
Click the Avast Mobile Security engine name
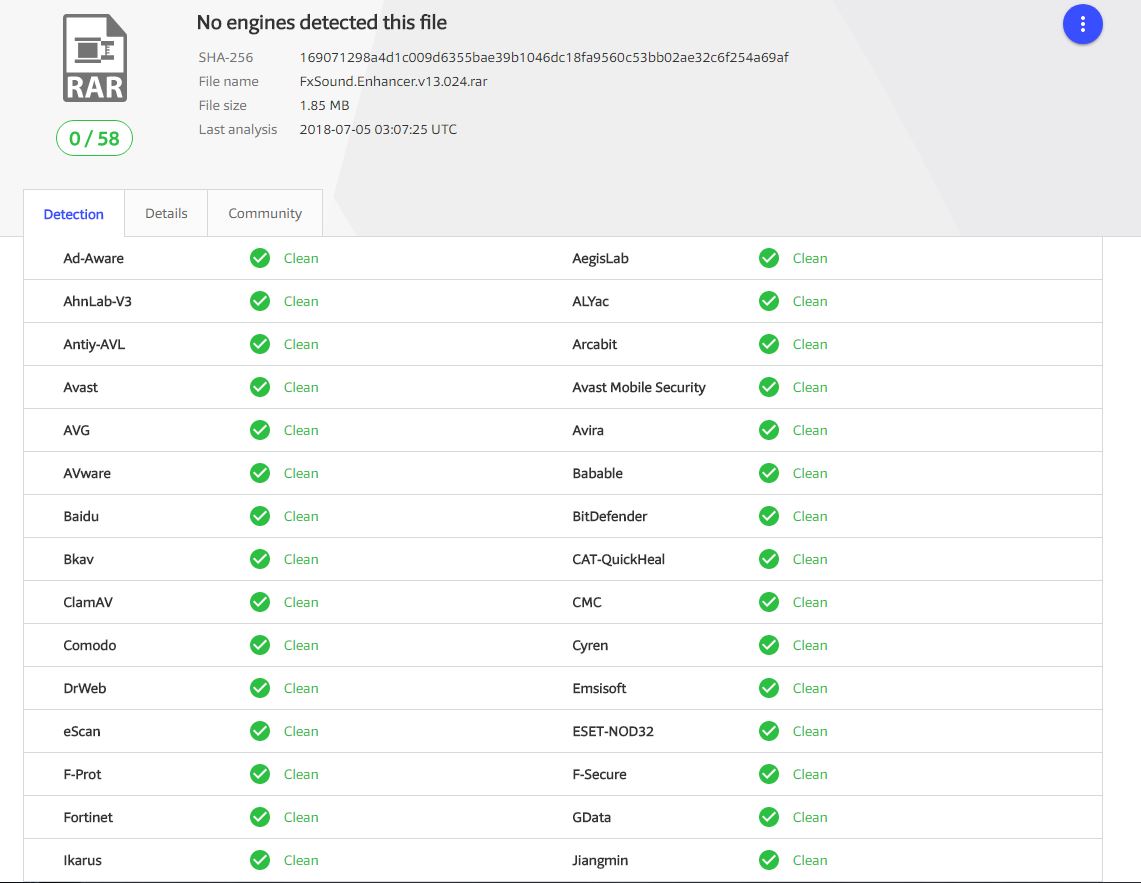coord(639,387)
